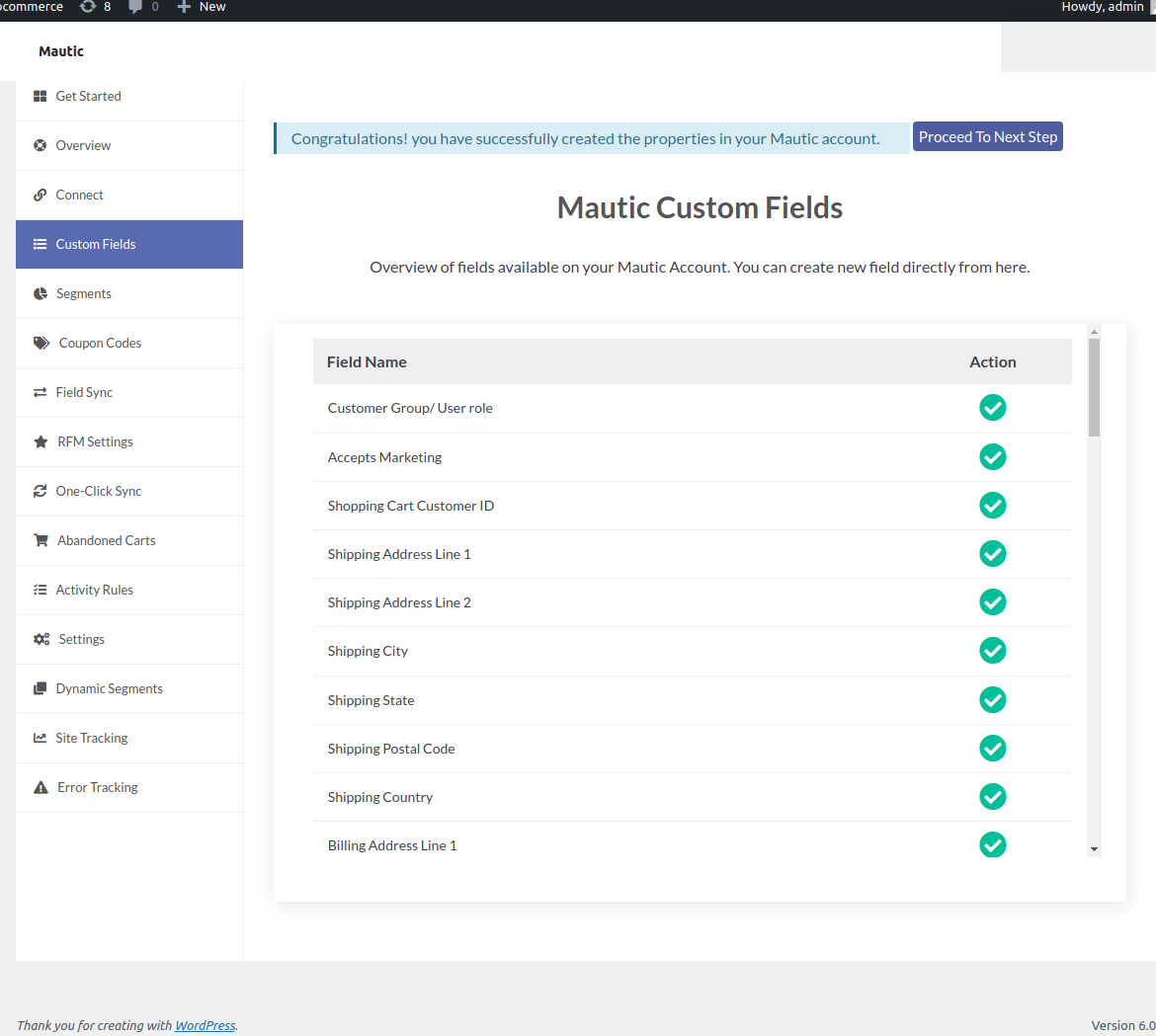Click green checkmark for Billing Address Line 1
Viewport: 1156px width, 1036px height.
(992, 845)
